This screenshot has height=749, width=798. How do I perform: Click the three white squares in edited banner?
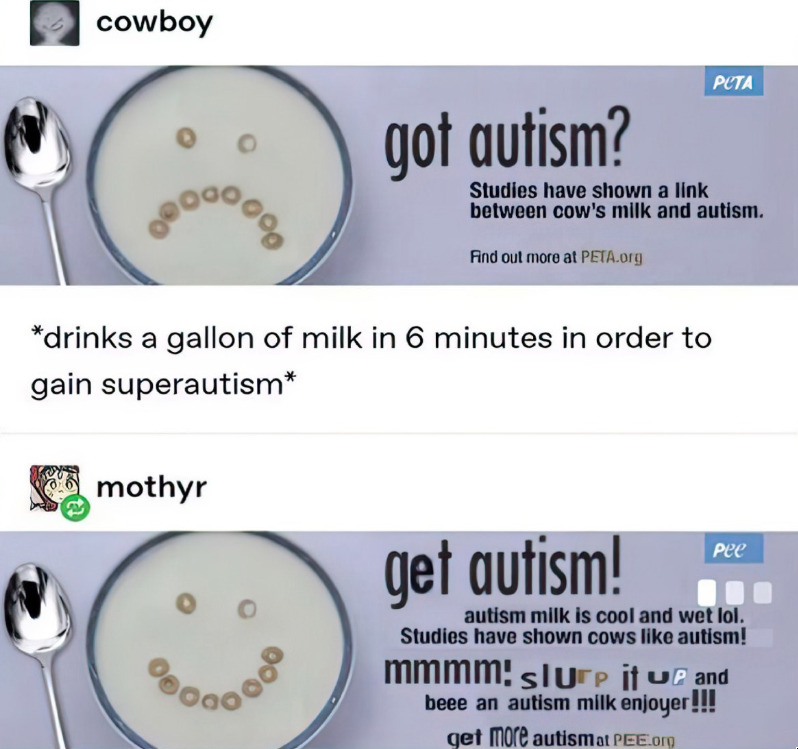pyautogui.click(x=734, y=592)
